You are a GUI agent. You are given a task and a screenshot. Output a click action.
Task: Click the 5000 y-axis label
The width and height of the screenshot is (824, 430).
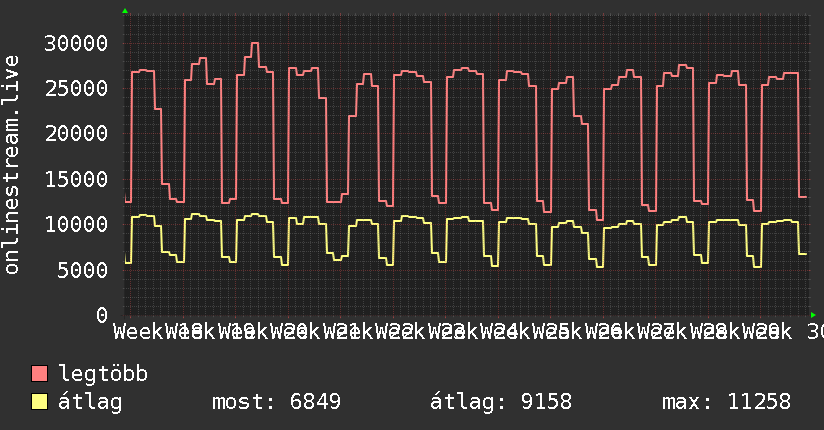tap(83, 270)
